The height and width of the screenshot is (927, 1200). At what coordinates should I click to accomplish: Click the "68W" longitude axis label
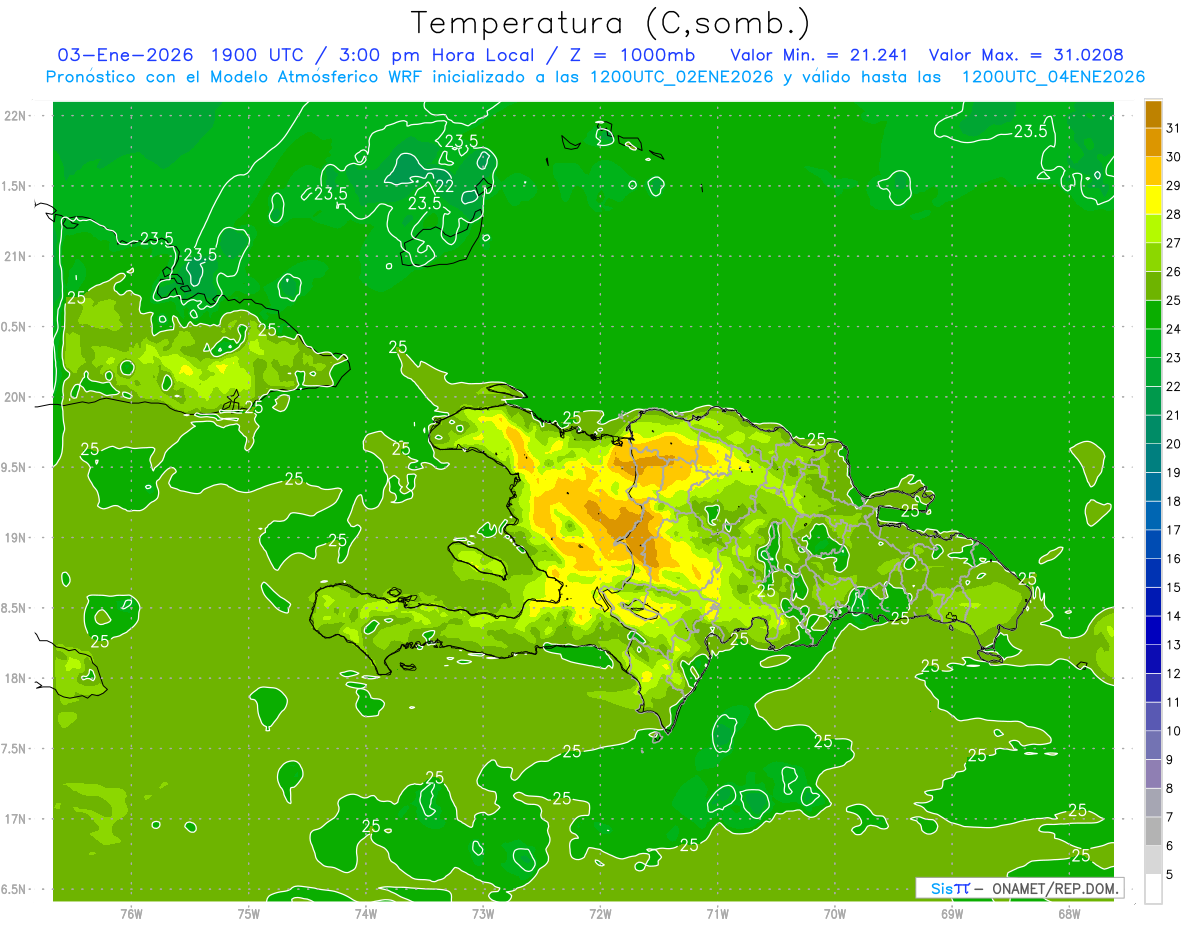pyautogui.click(x=1069, y=913)
